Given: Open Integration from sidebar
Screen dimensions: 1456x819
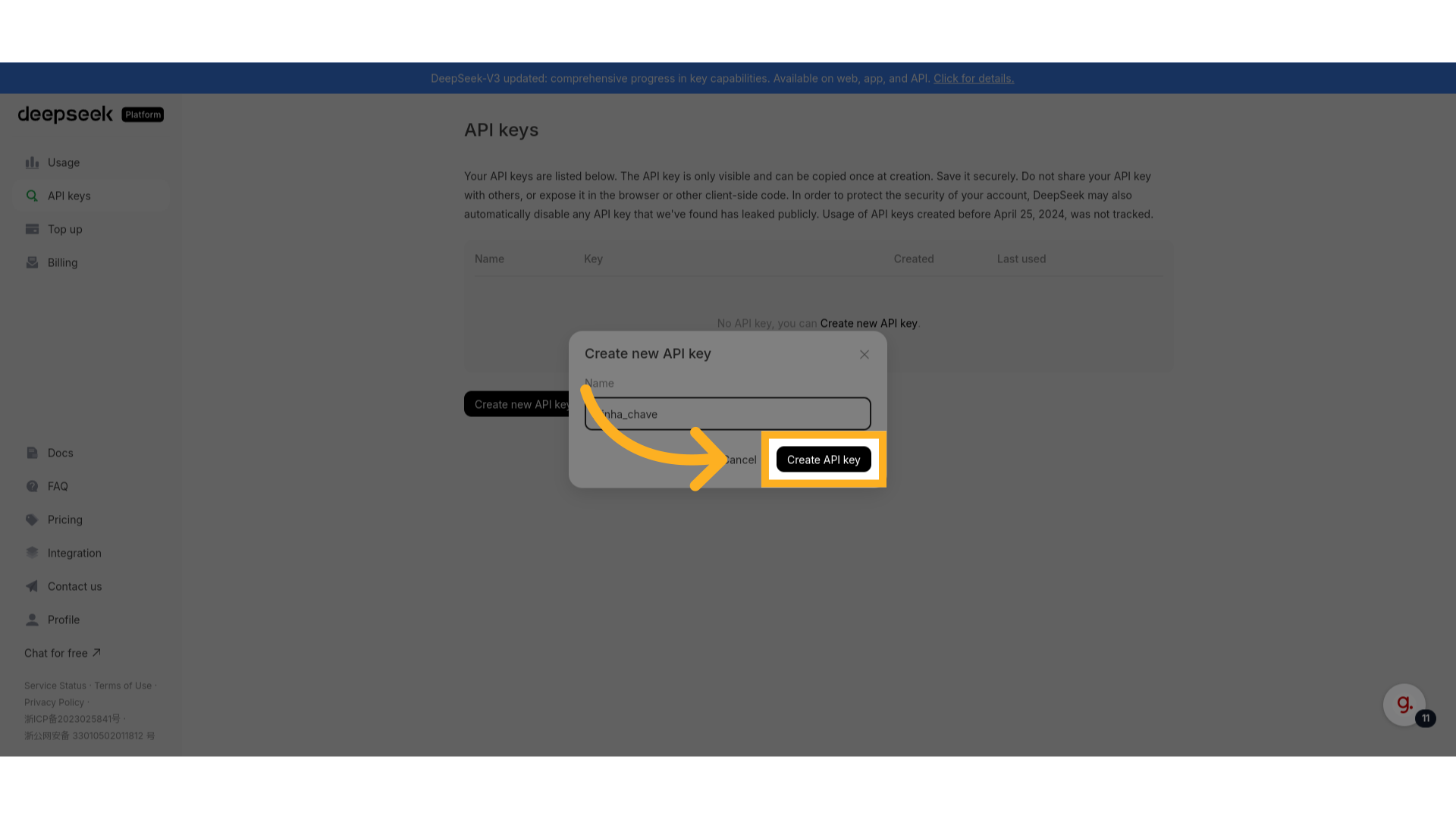Looking at the screenshot, I should point(90,553).
